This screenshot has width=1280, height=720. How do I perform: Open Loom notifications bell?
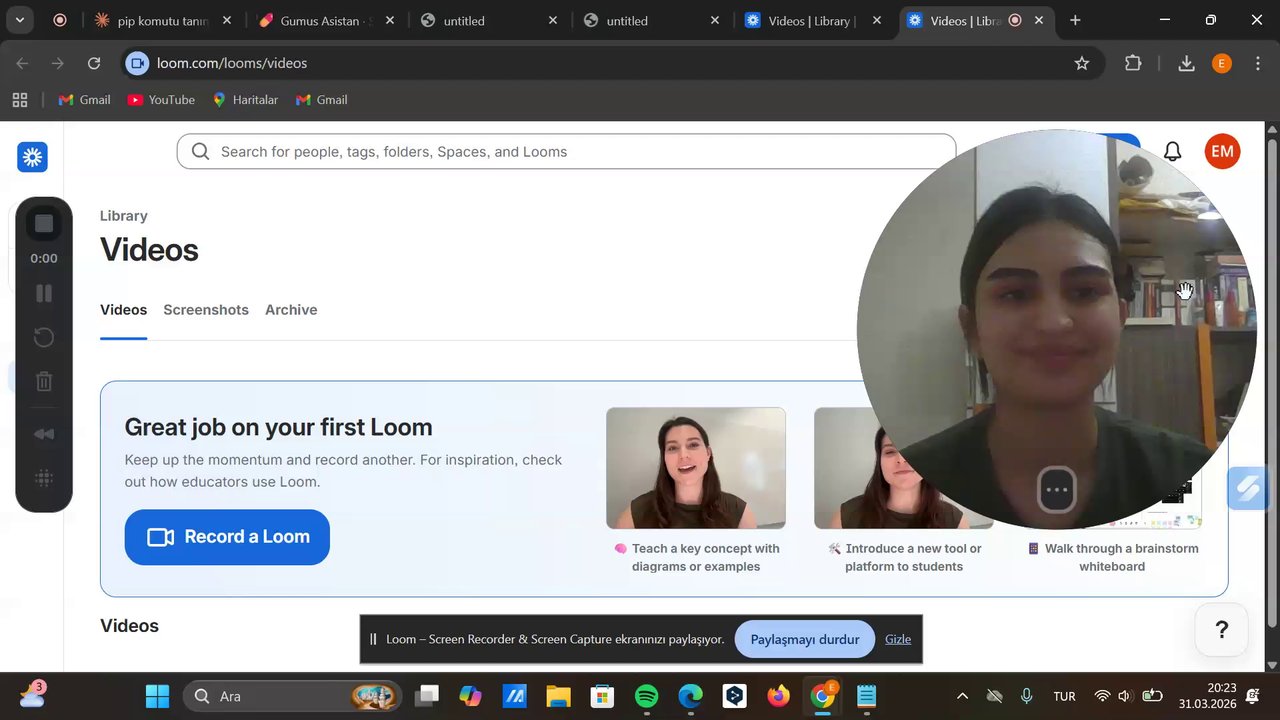(x=1172, y=152)
